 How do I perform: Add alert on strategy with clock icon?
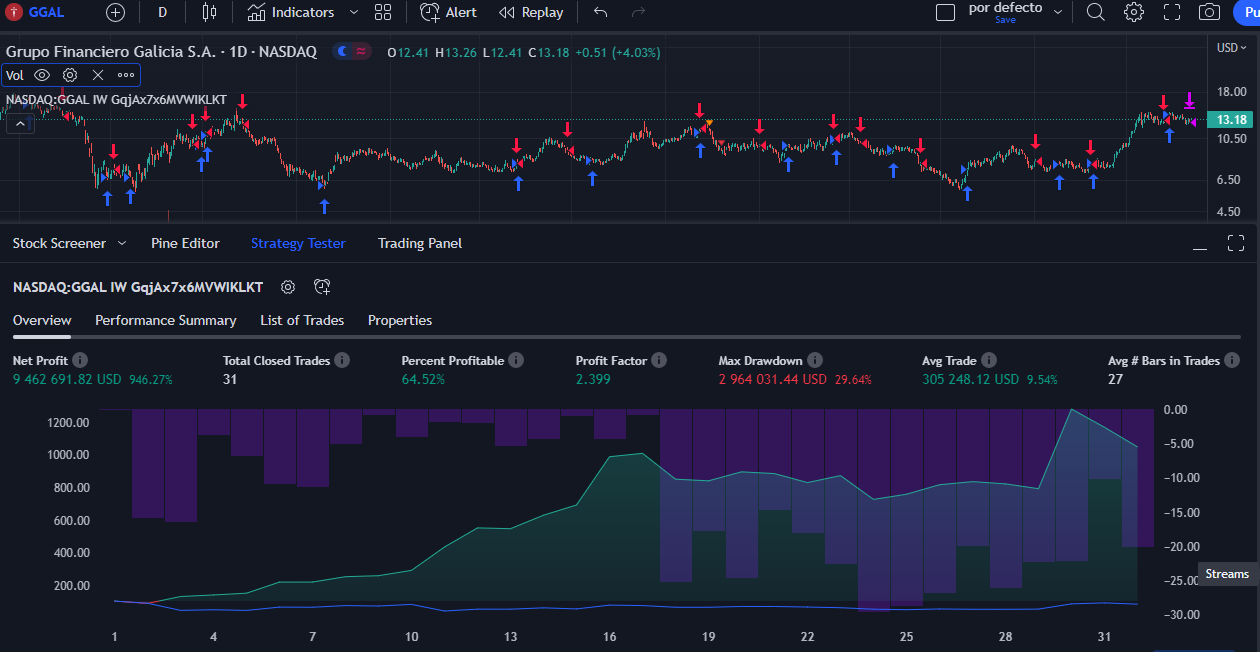coord(322,287)
